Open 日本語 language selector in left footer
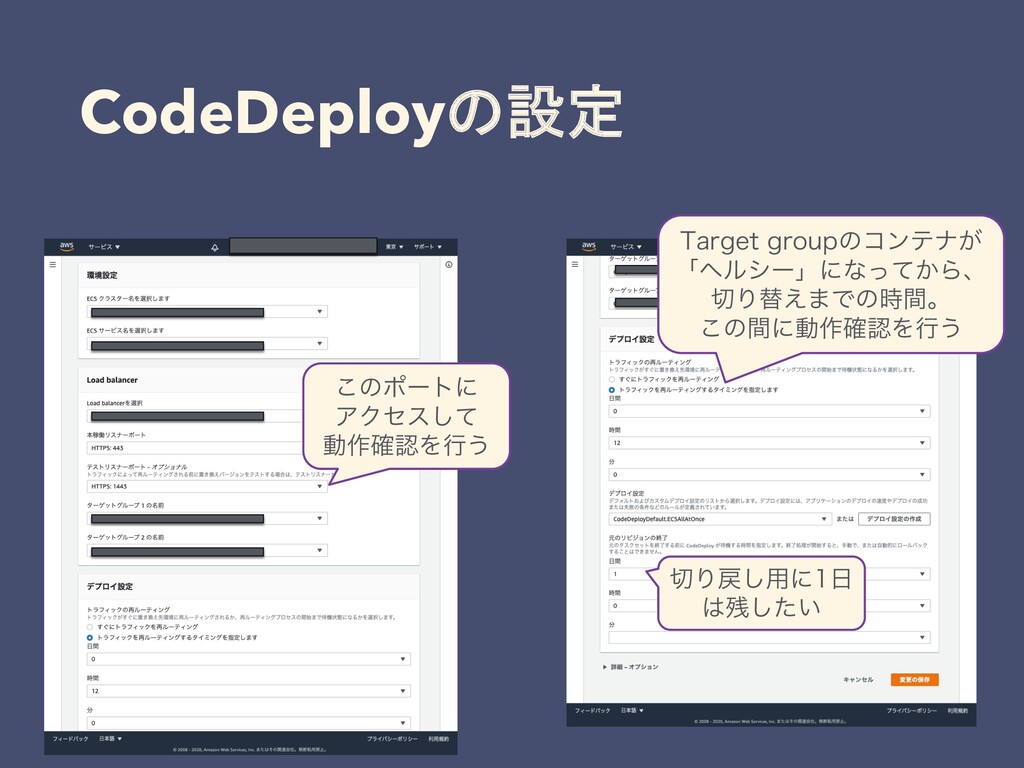This screenshot has height=768, width=1024. pos(110,739)
